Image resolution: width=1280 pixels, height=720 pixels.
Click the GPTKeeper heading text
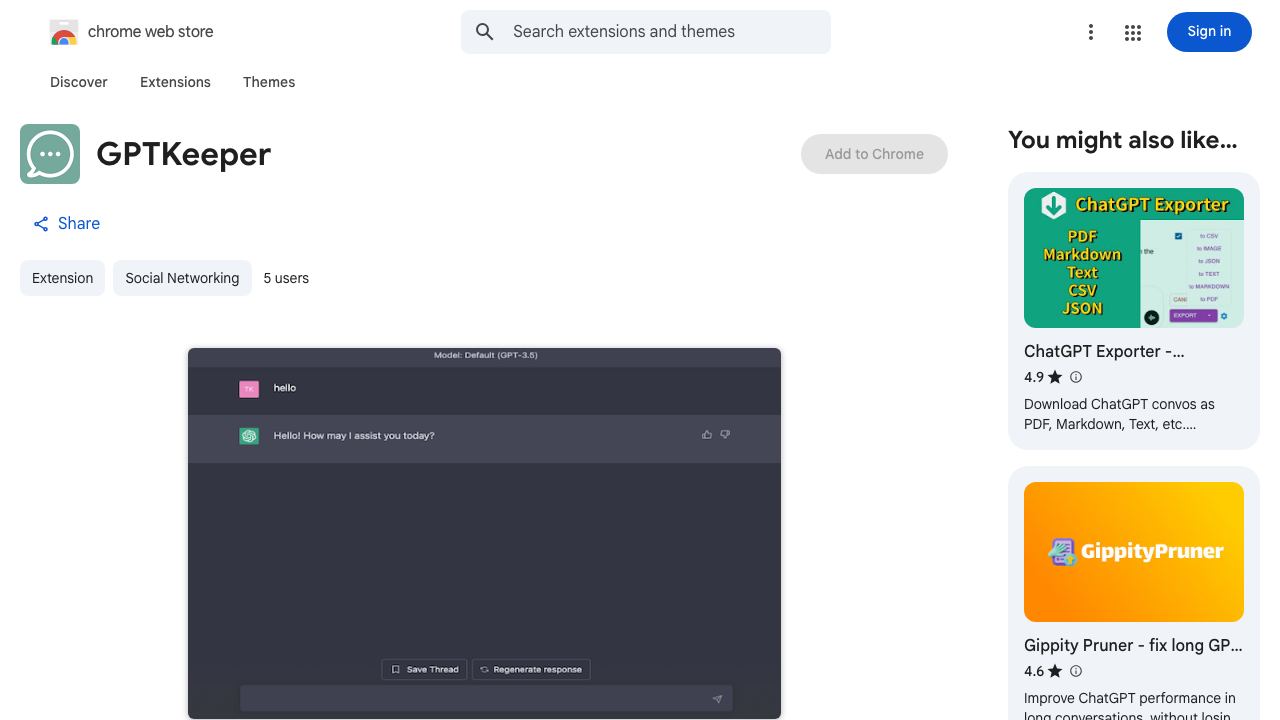click(184, 154)
